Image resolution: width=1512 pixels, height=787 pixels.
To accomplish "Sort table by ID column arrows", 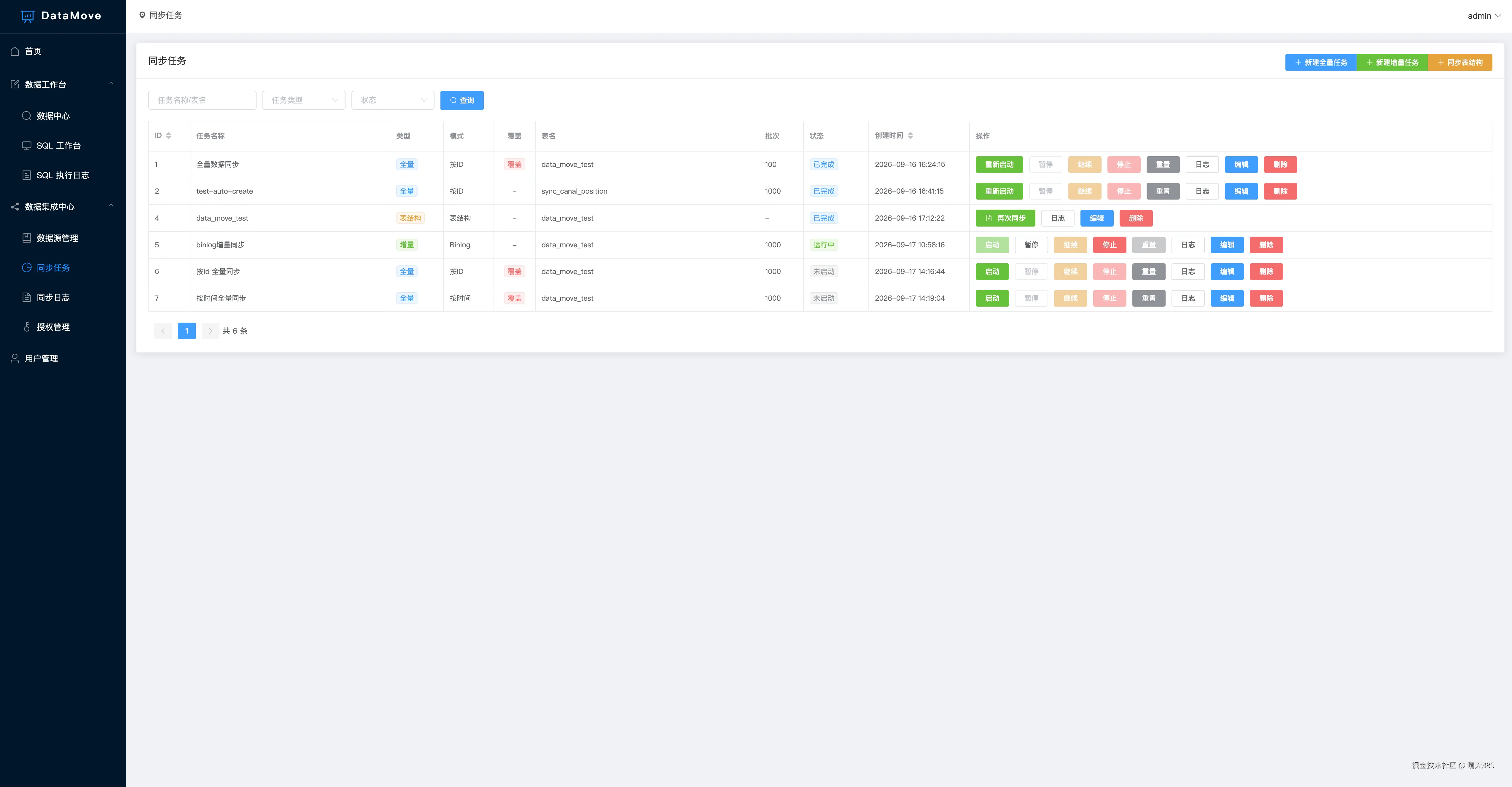I will pyautogui.click(x=169, y=136).
